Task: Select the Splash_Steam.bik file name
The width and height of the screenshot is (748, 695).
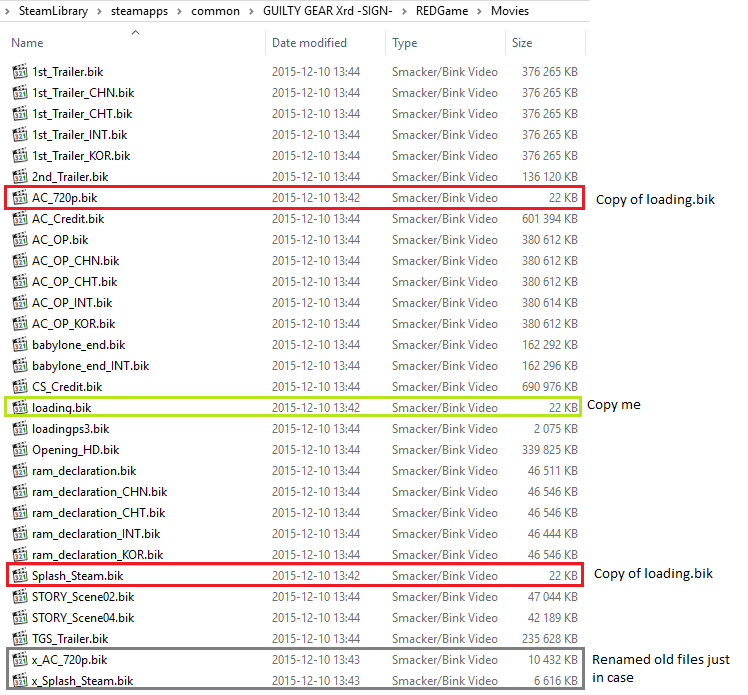Action: coord(77,576)
